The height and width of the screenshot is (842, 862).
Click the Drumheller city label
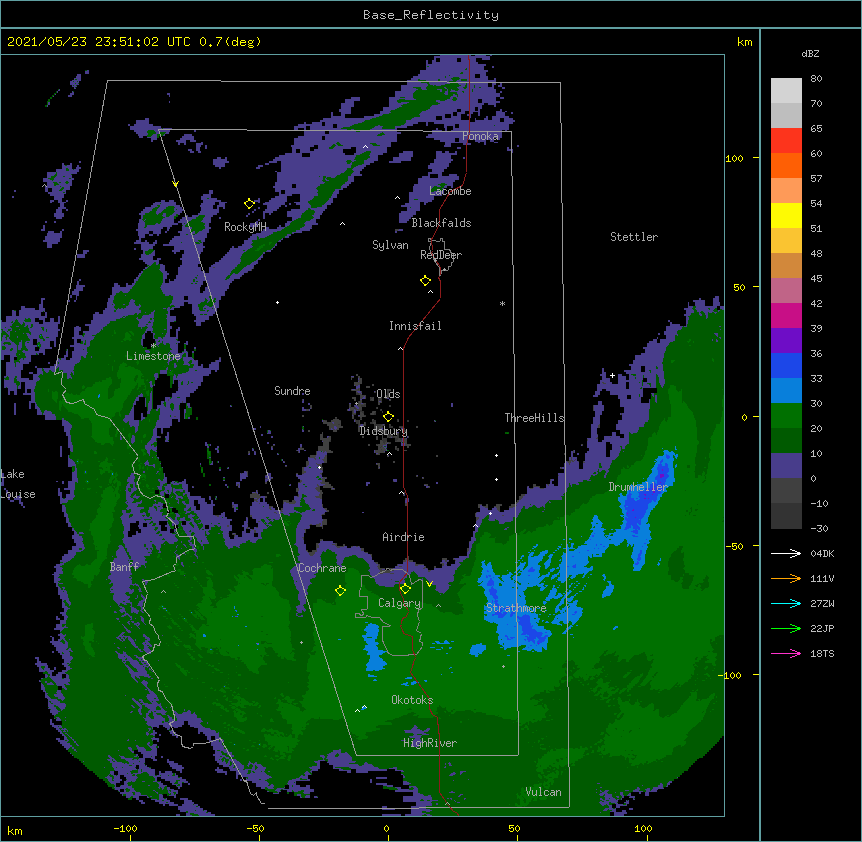[638, 487]
